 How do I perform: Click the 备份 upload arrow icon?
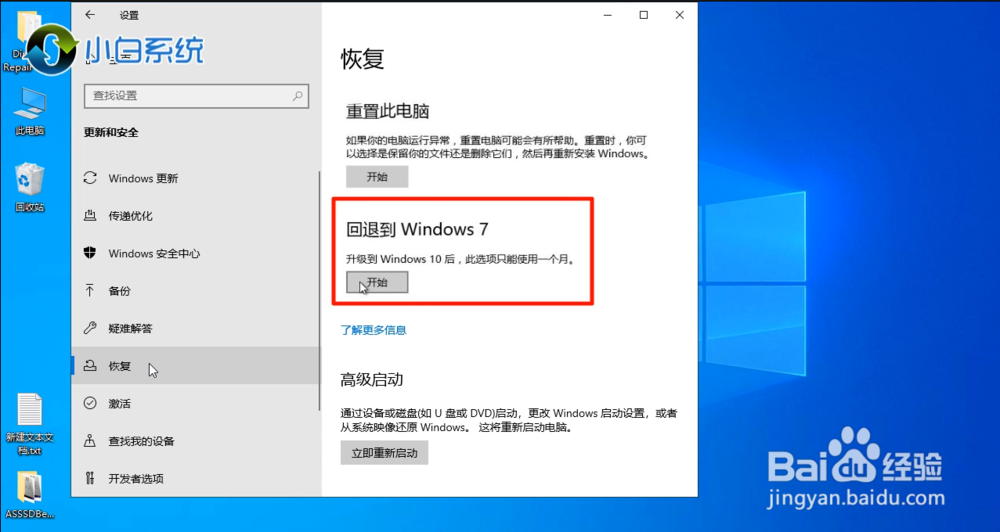pyautogui.click(x=90, y=291)
